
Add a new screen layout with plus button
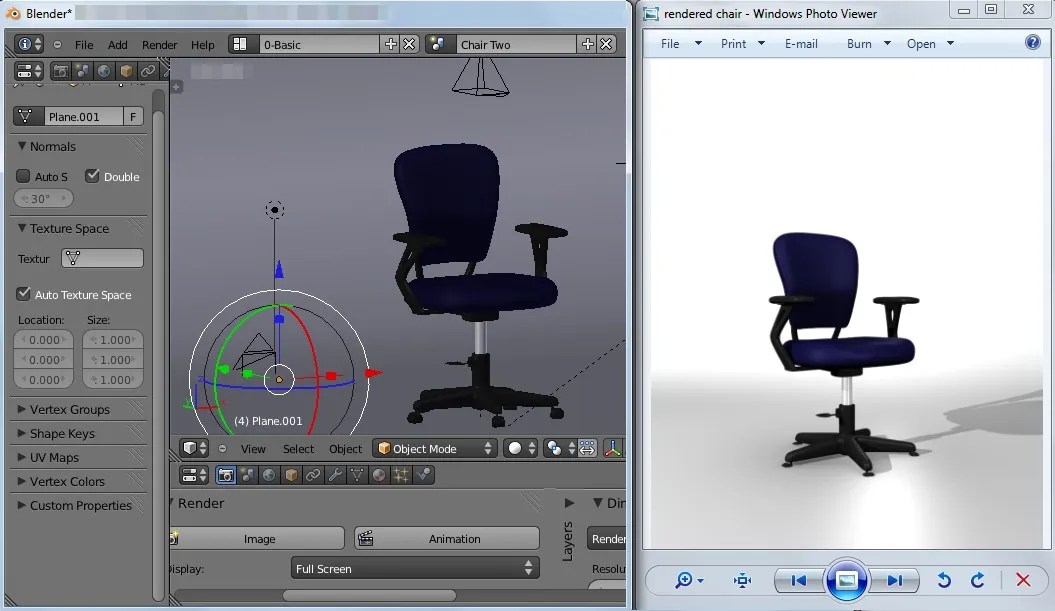click(x=390, y=44)
